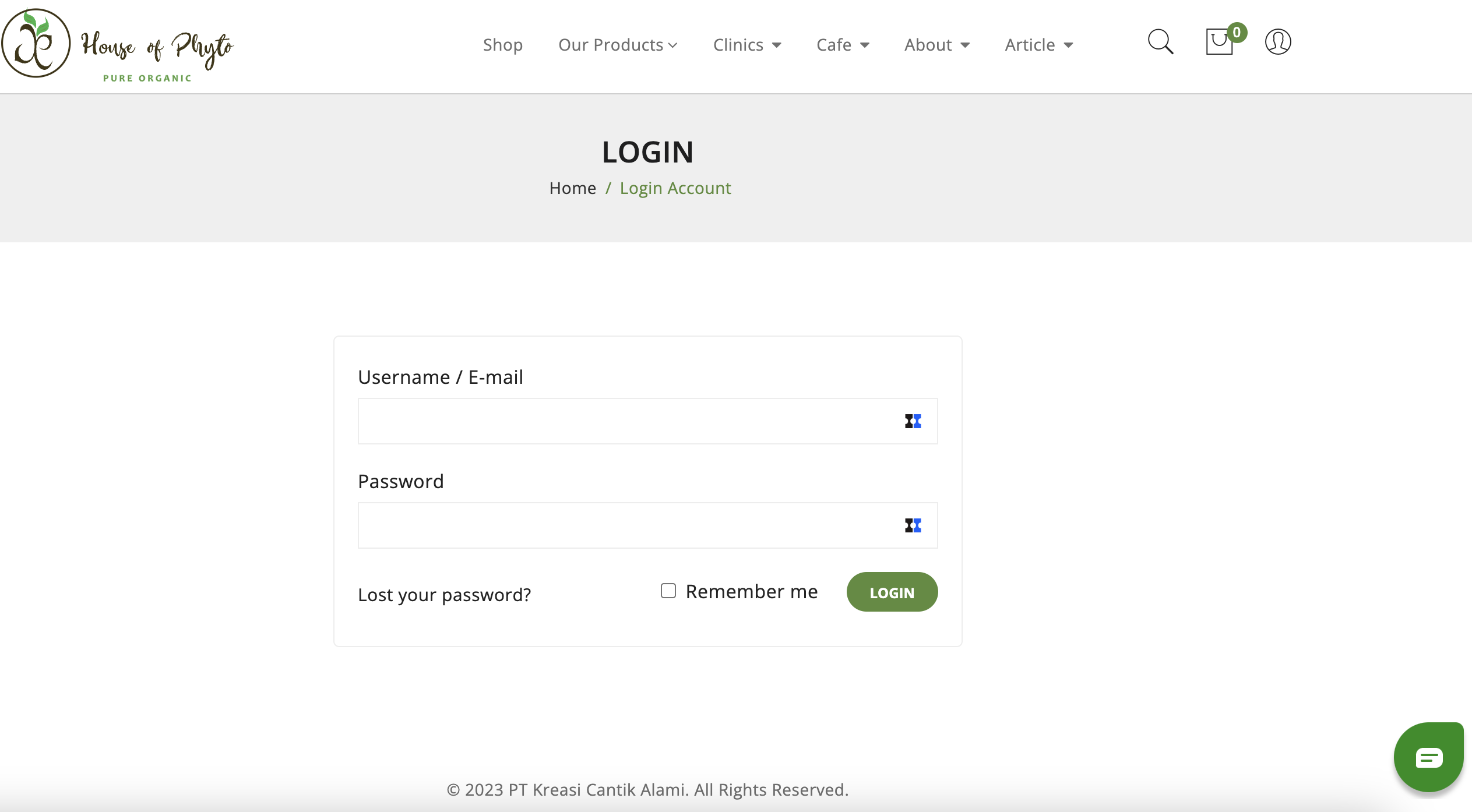Go to the Shop menu item
Screen dimensions: 1472x812
point(502,45)
